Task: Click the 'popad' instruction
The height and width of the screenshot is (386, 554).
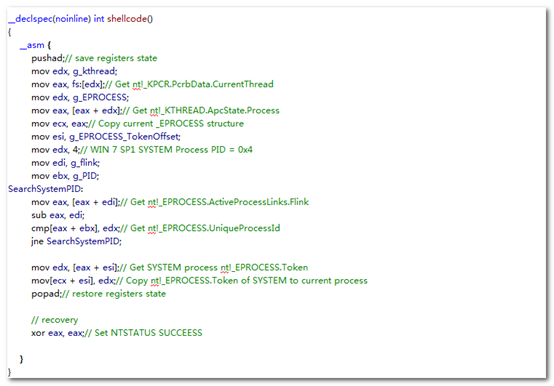Action: [x=46, y=294]
